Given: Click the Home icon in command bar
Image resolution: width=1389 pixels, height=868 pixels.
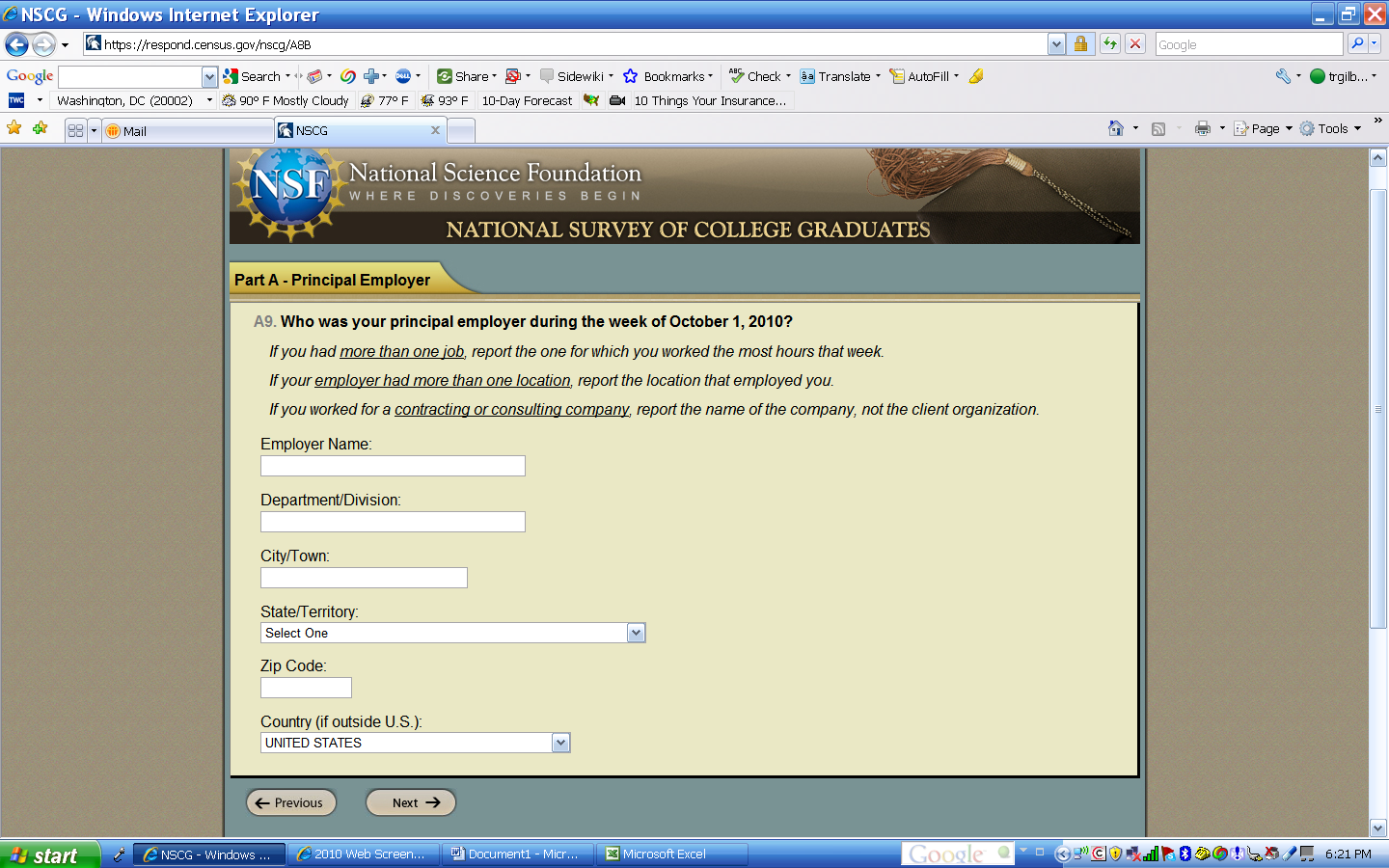Looking at the screenshot, I should click(x=1116, y=128).
